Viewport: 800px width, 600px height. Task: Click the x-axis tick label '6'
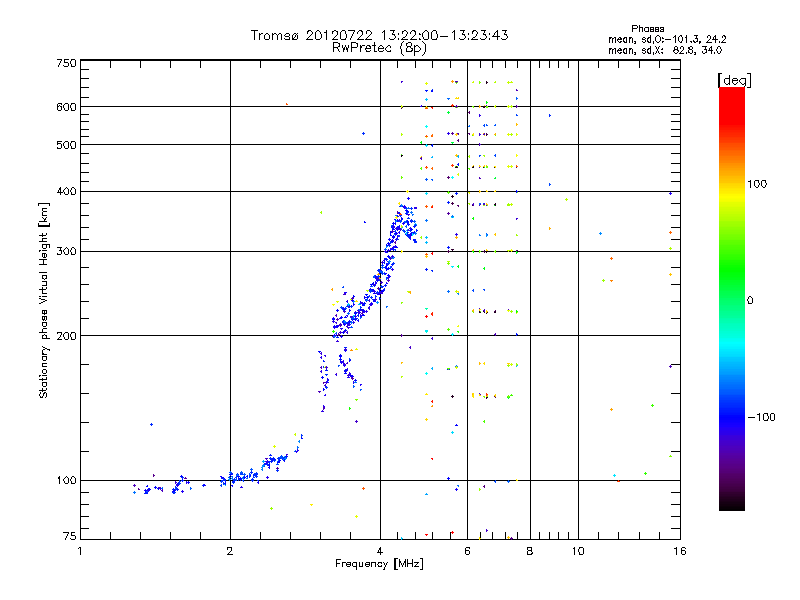(467, 551)
